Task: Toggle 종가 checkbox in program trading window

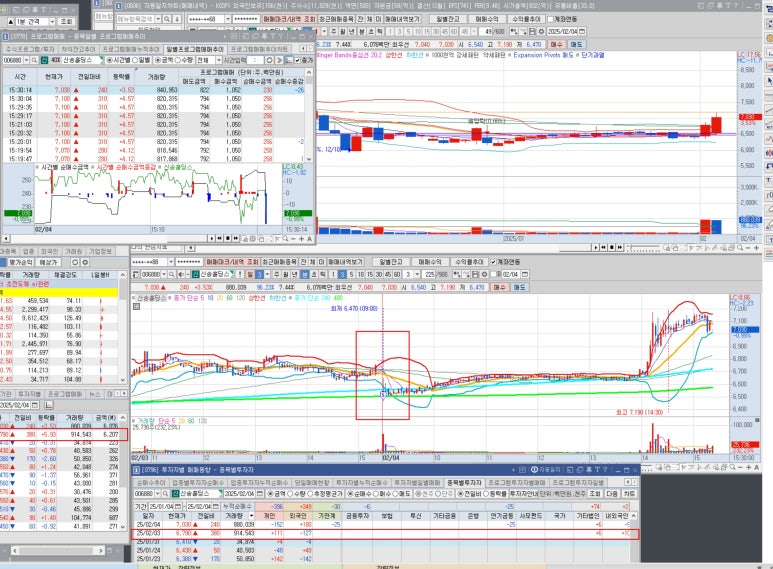Action: point(297,60)
